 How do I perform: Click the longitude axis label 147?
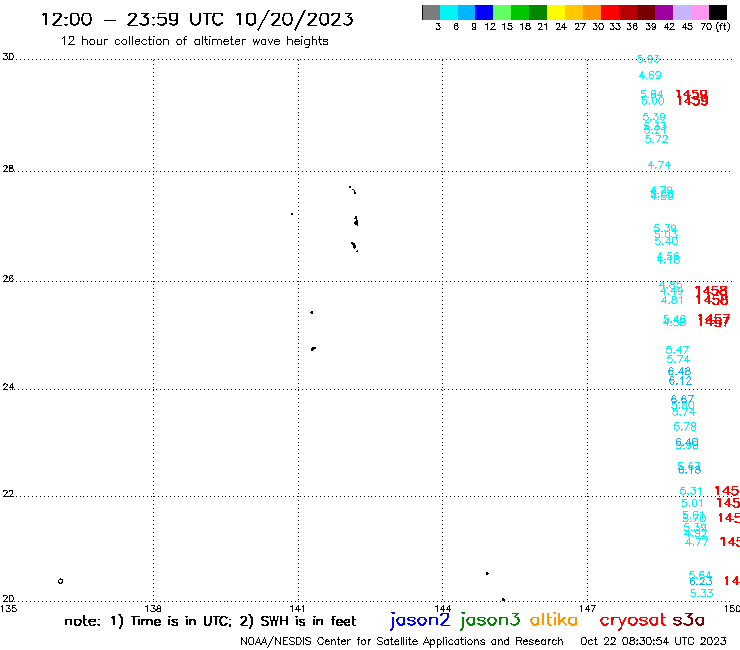pyautogui.click(x=588, y=608)
